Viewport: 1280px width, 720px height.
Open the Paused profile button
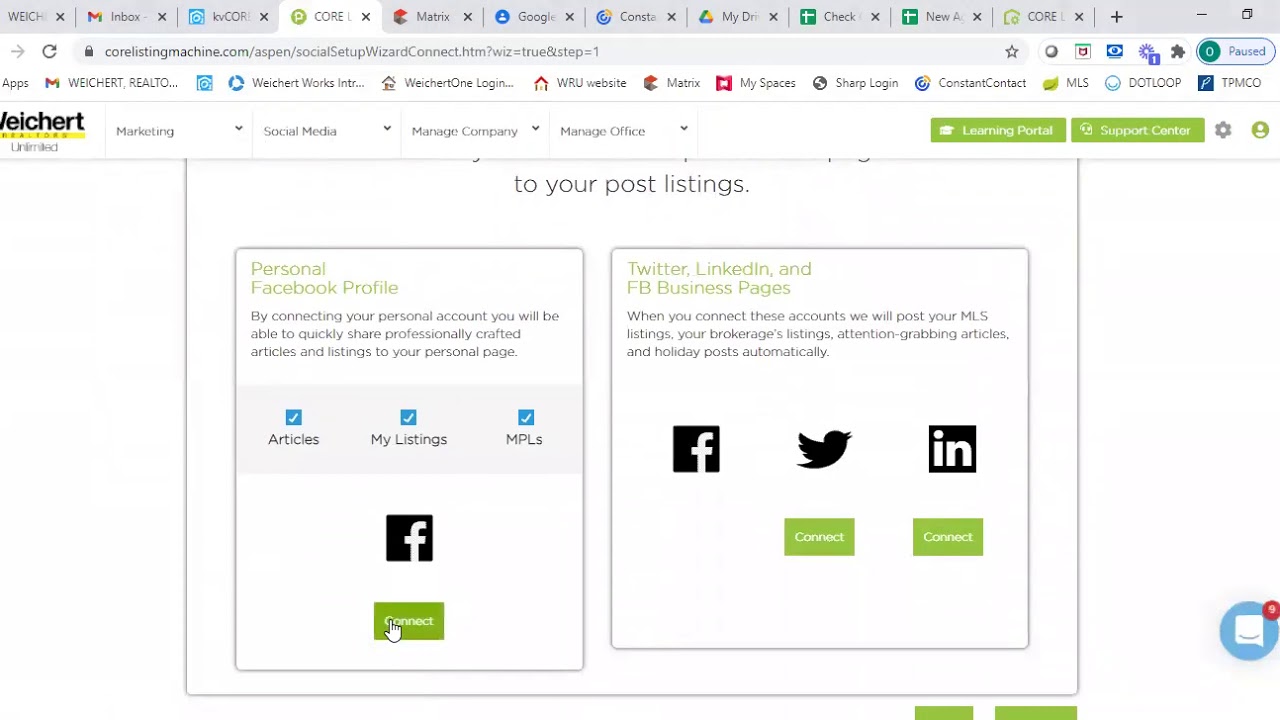coord(1236,52)
